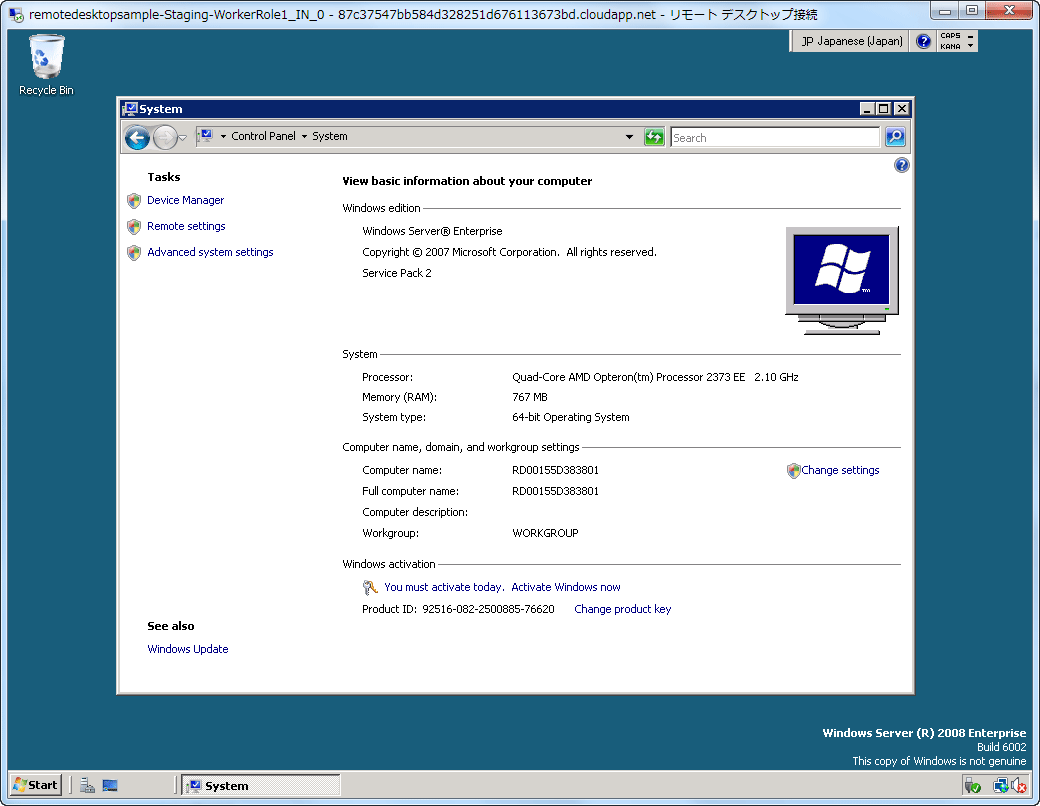Open the Start menu
This screenshot has height=806, width=1040.
click(x=36, y=785)
